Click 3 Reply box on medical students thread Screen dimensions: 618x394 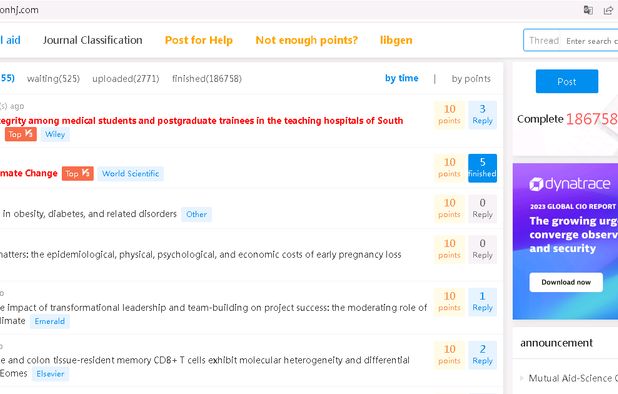tap(482, 115)
